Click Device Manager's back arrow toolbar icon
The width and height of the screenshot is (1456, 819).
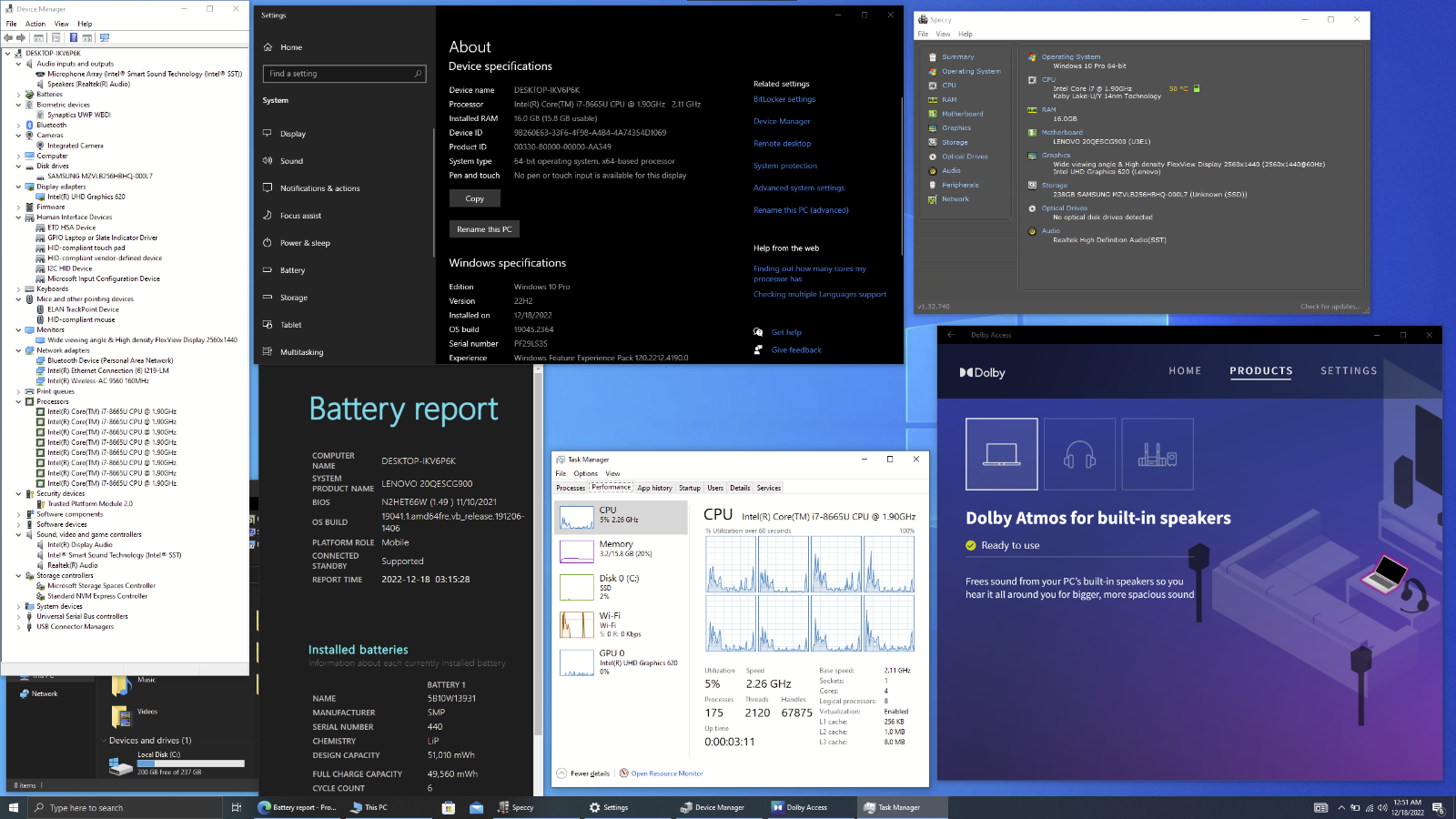pyautogui.click(x=8, y=38)
